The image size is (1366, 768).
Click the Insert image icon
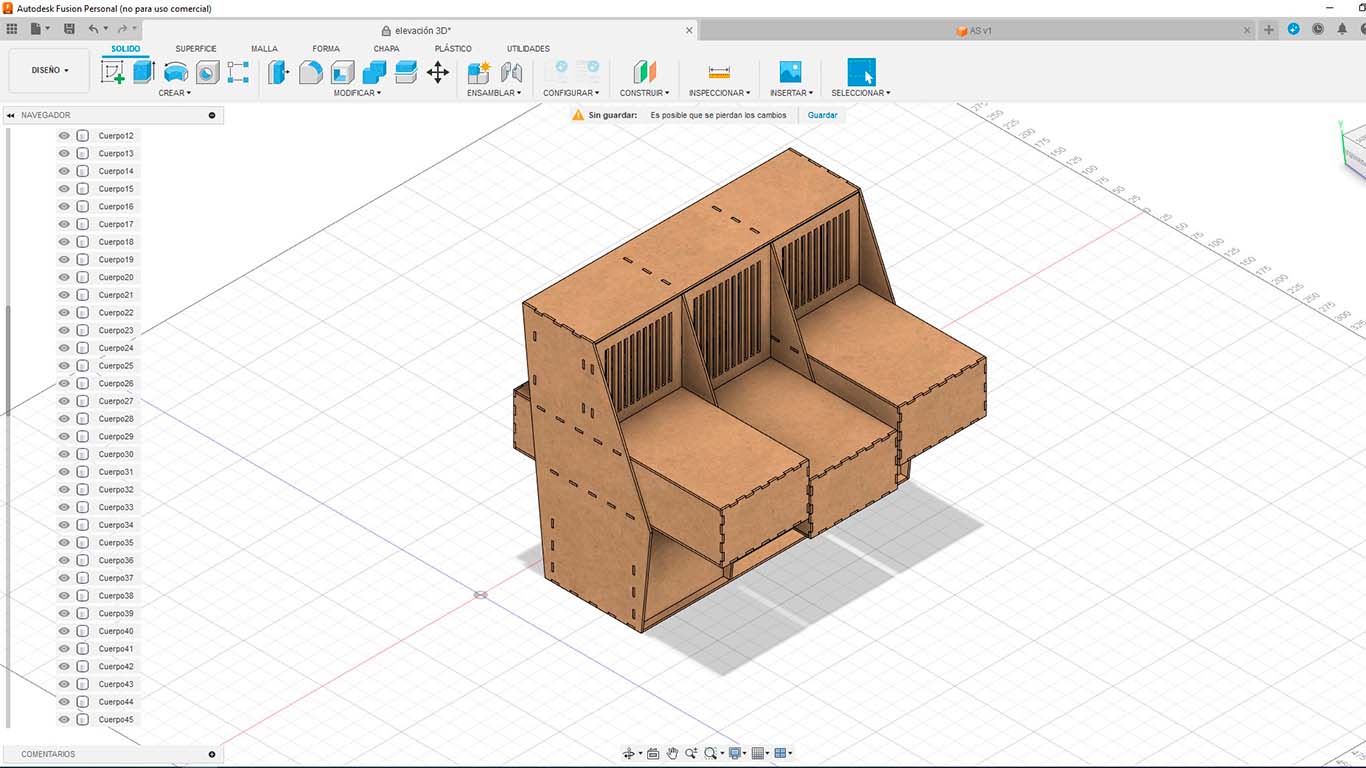(x=790, y=72)
